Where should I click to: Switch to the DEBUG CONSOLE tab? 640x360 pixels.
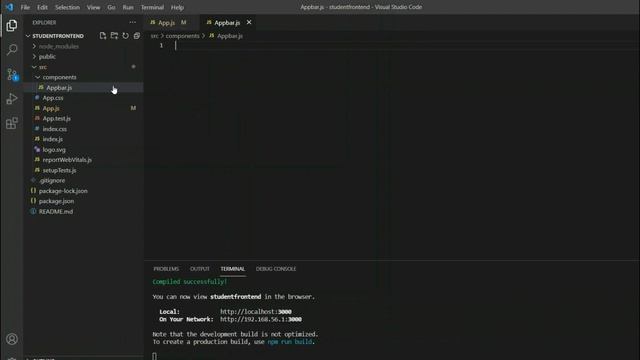tap(276, 269)
